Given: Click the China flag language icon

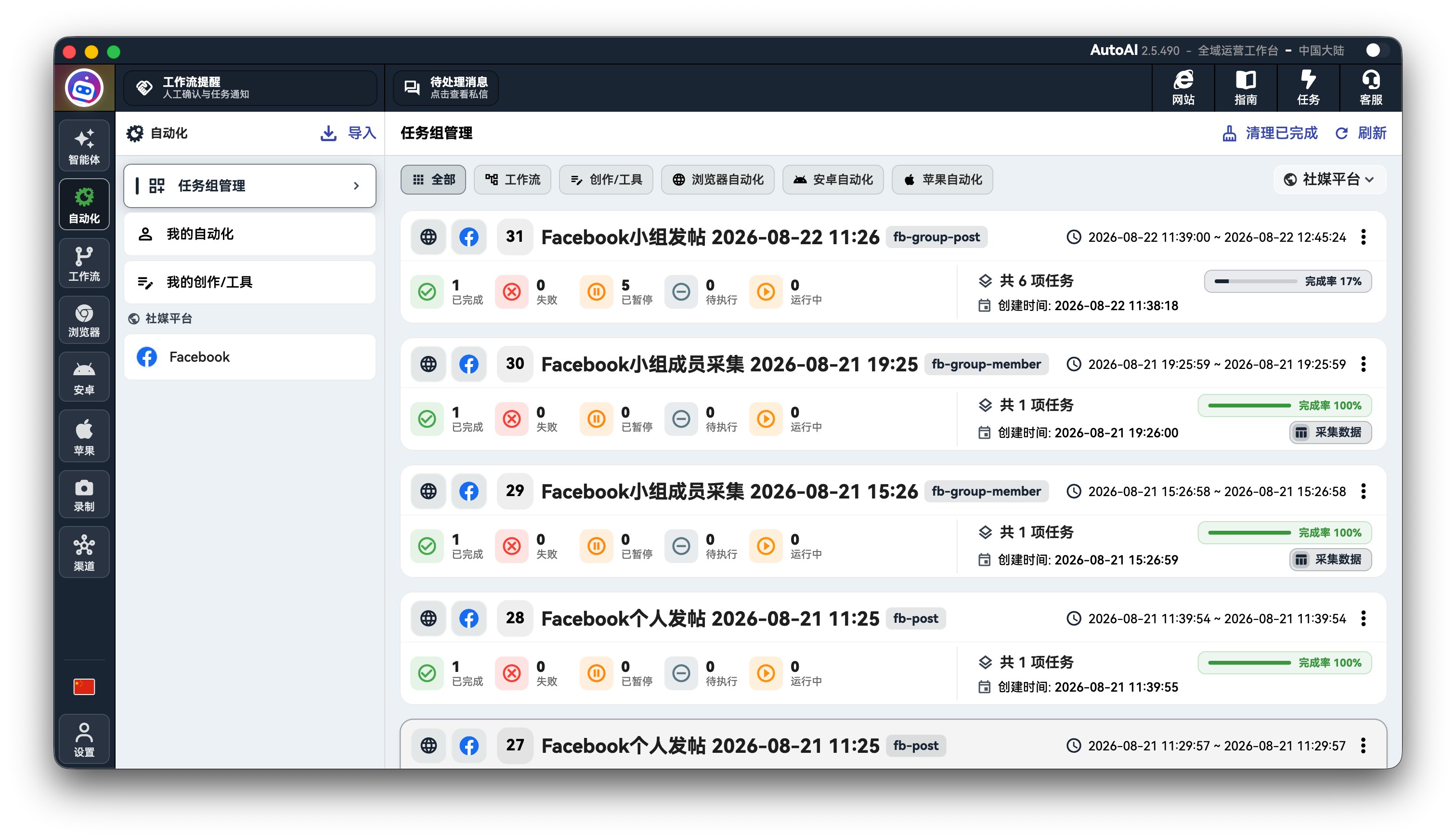Looking at the screenshot, I should (x=84, y=686).
